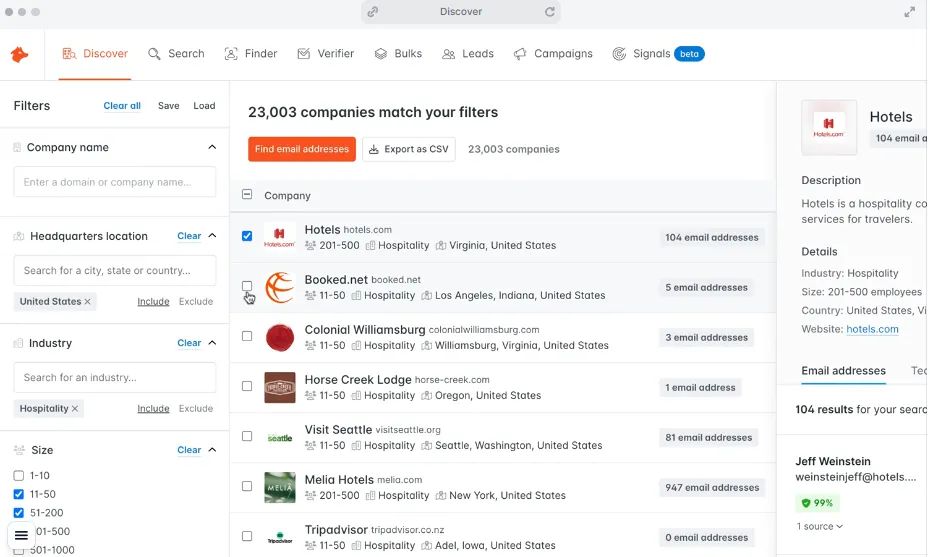Click Save filters button

(x=168, y=106)
